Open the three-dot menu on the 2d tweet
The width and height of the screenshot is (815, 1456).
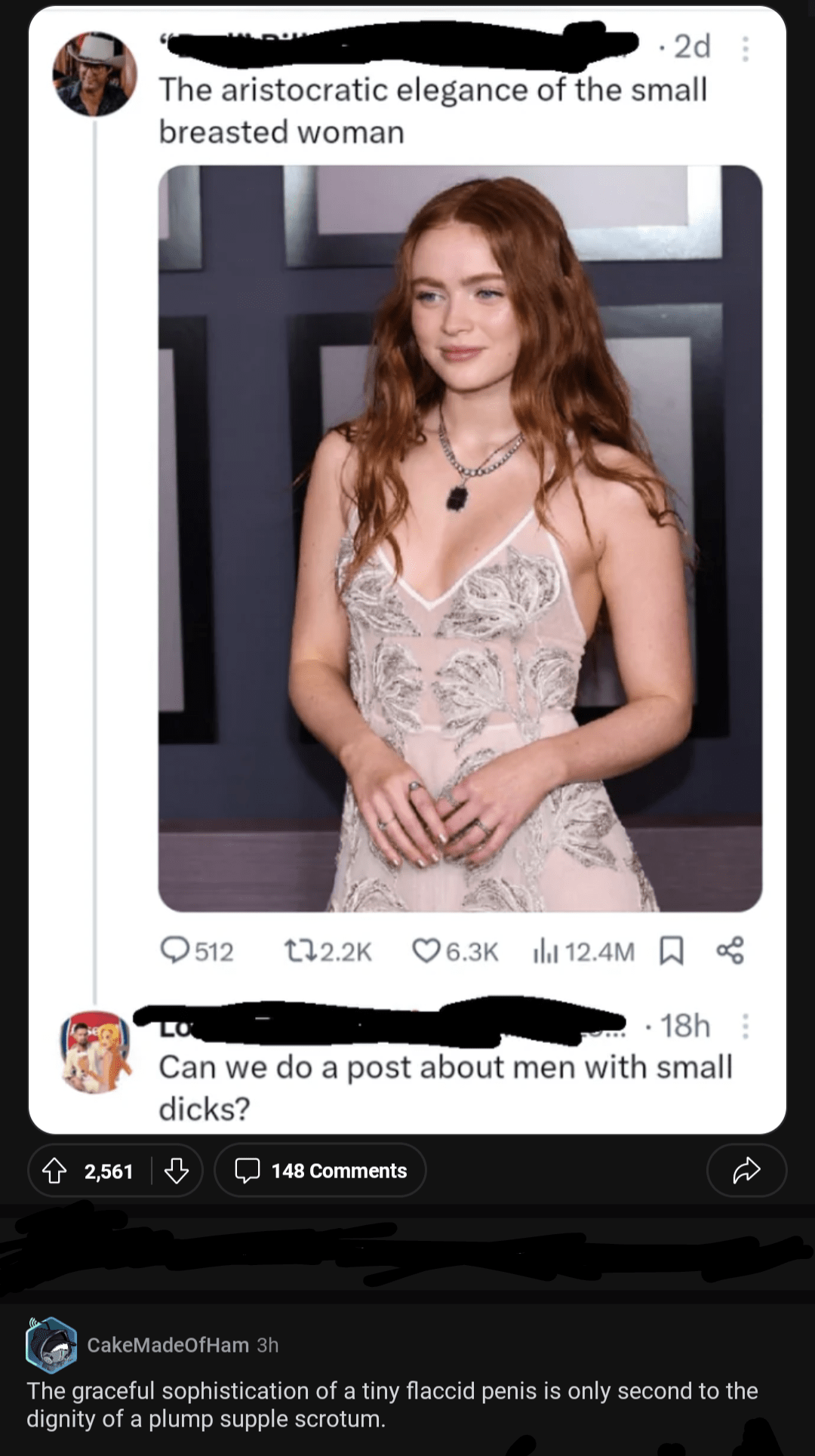point(745,49)
